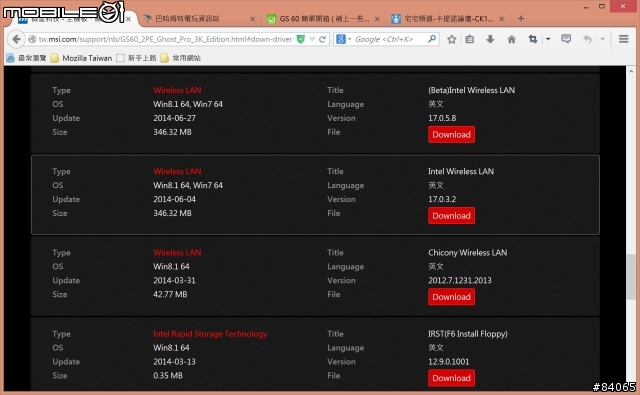Select update date 2014-03-13
The image size is (640, 395).
point(174,362)
